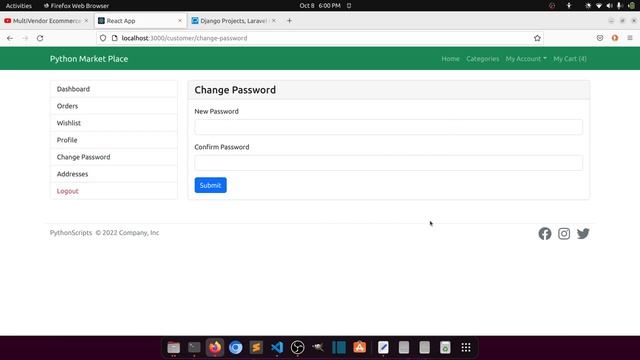Expand the My Account dropdown
Image resolution: width=640 pixels, height=360 pixels.
coord(526,59)
